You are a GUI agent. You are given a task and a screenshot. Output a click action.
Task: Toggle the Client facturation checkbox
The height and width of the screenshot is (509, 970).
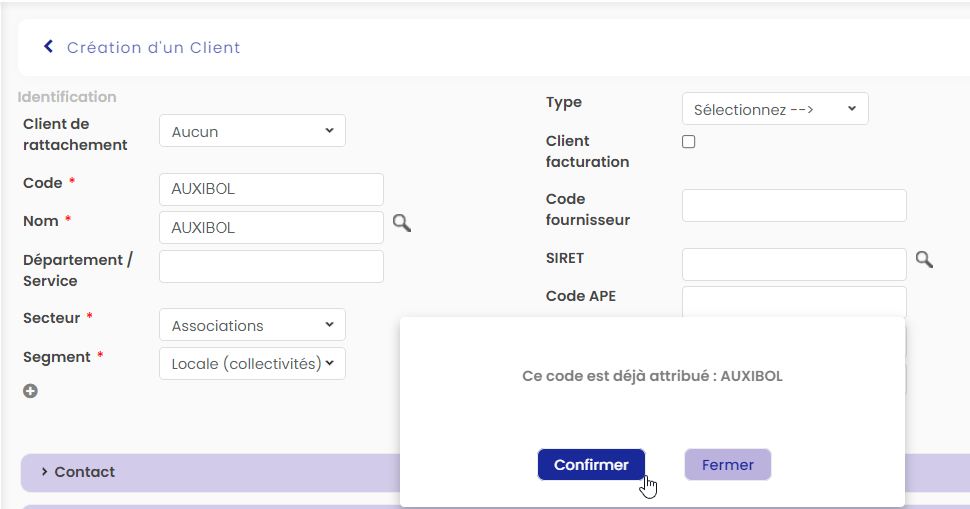click(688, 142)
